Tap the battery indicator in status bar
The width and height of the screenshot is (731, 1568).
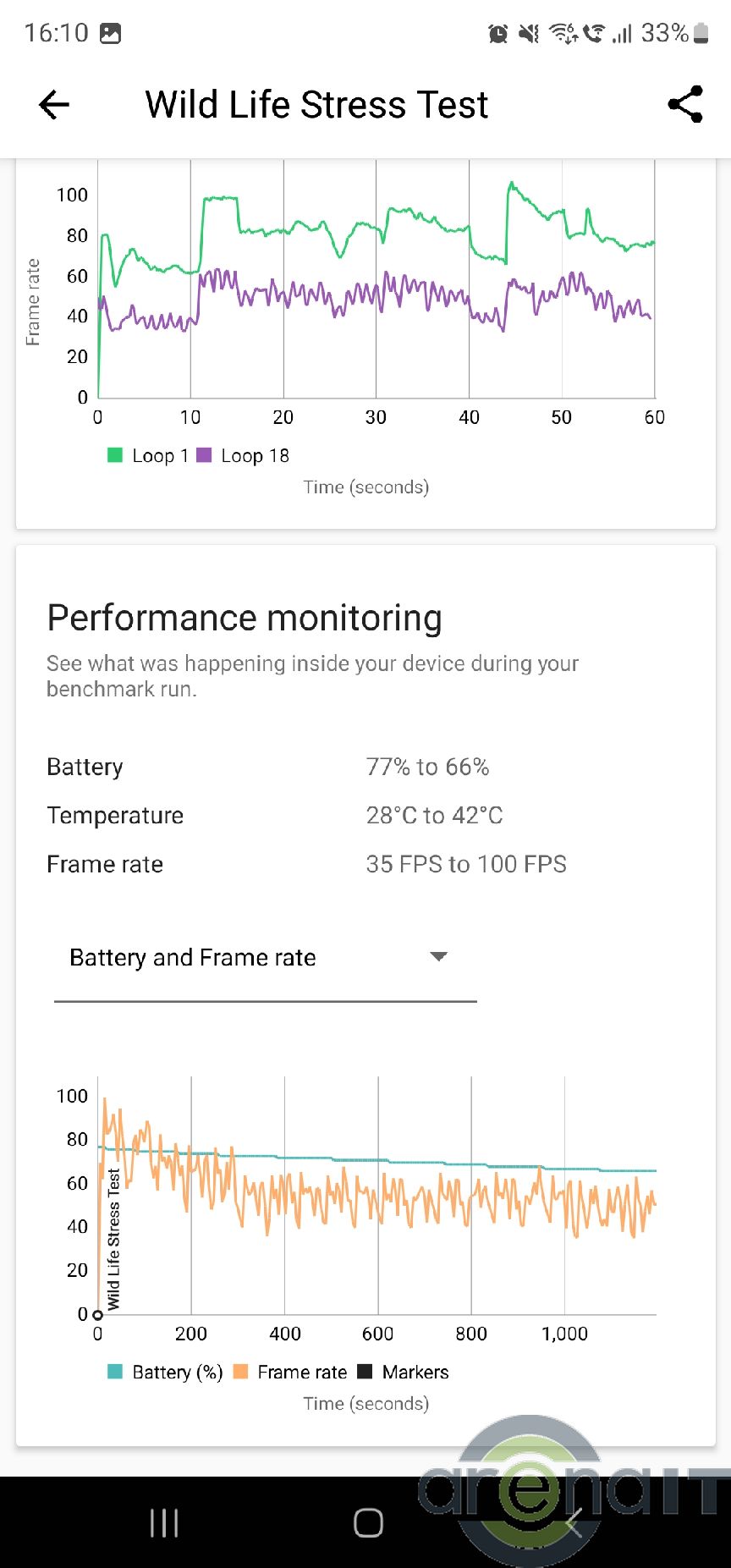click(x=701, y=33)
